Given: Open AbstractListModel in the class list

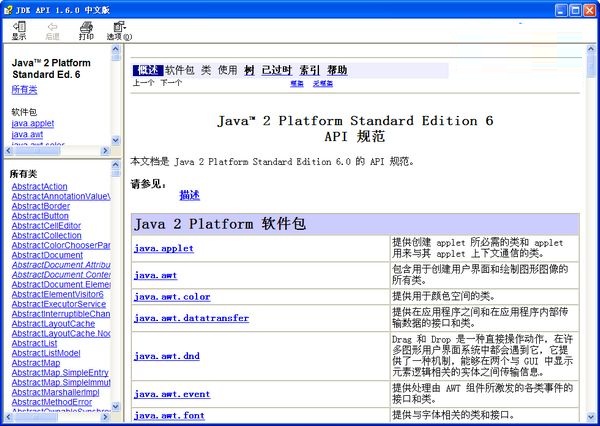Looking at the screenshot, I should [x=46, y=353].
